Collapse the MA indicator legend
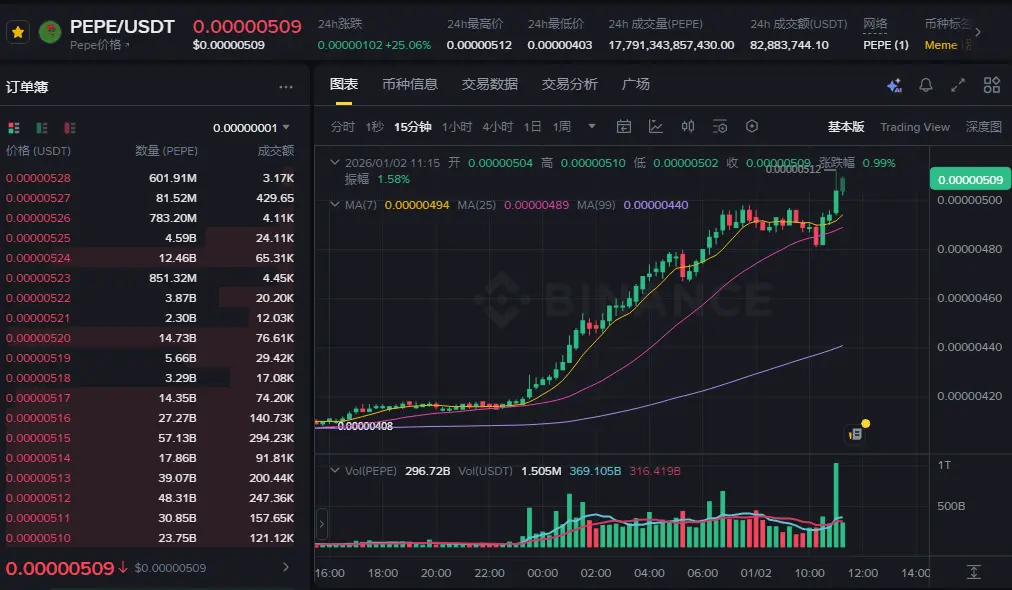The image size is (1012, 590). (334, 204)
